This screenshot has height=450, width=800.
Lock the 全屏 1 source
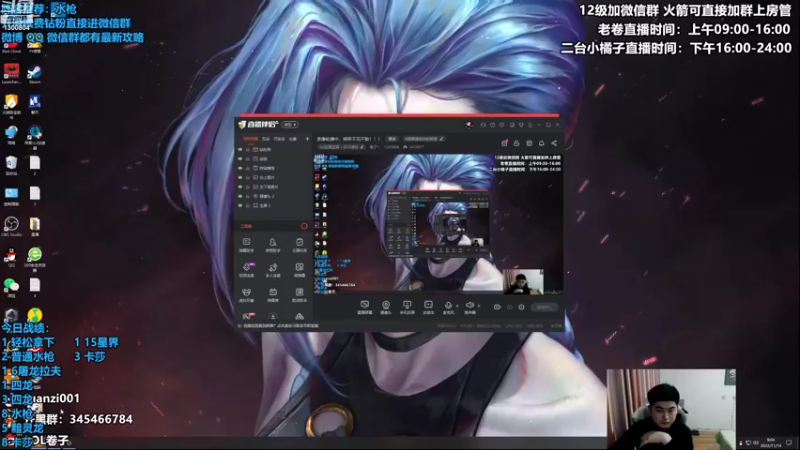(248, 205)
